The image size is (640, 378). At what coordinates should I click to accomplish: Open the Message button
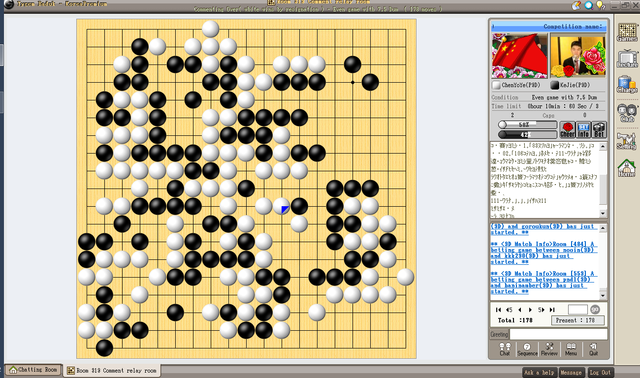click(x=571, y=372)
